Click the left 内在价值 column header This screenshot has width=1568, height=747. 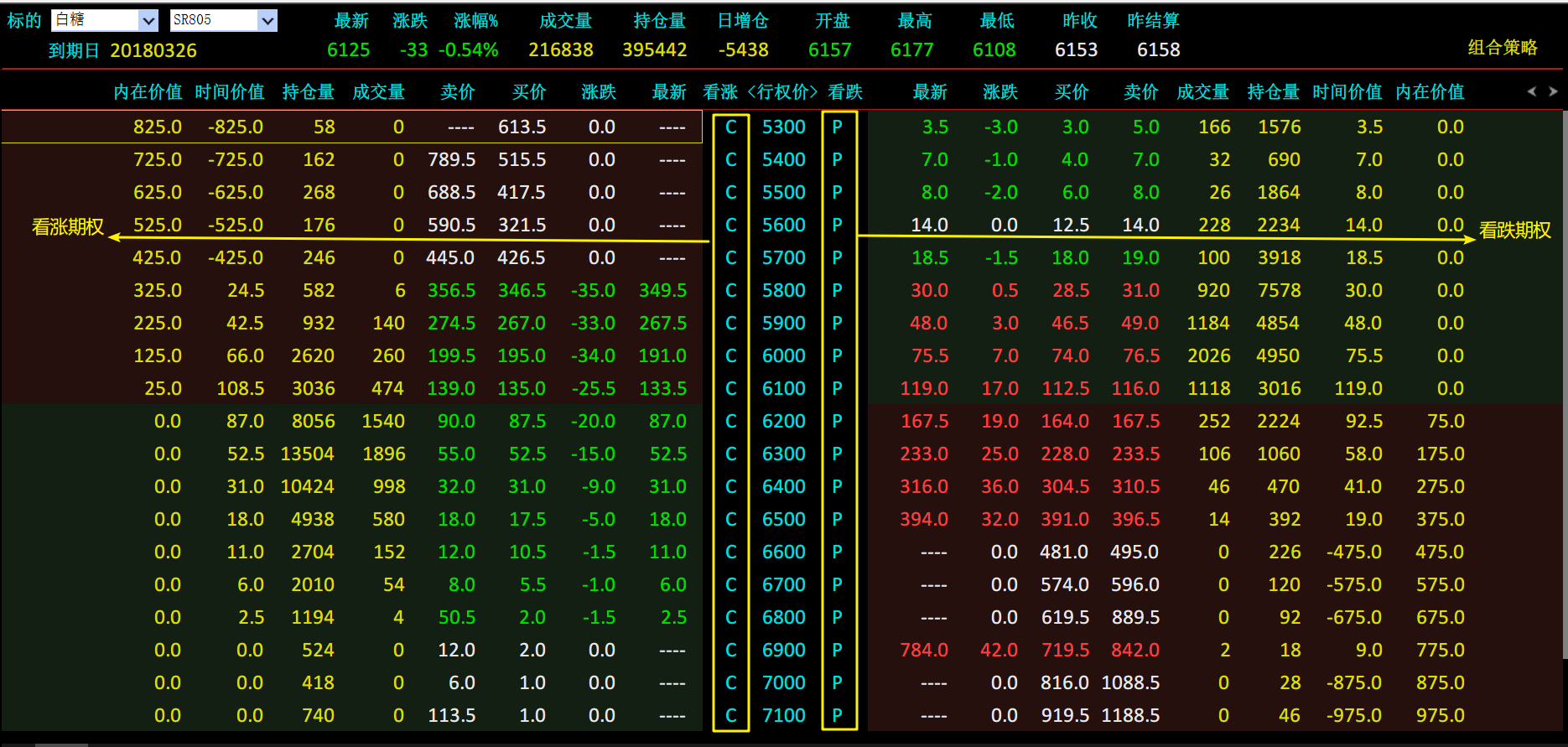148,92
